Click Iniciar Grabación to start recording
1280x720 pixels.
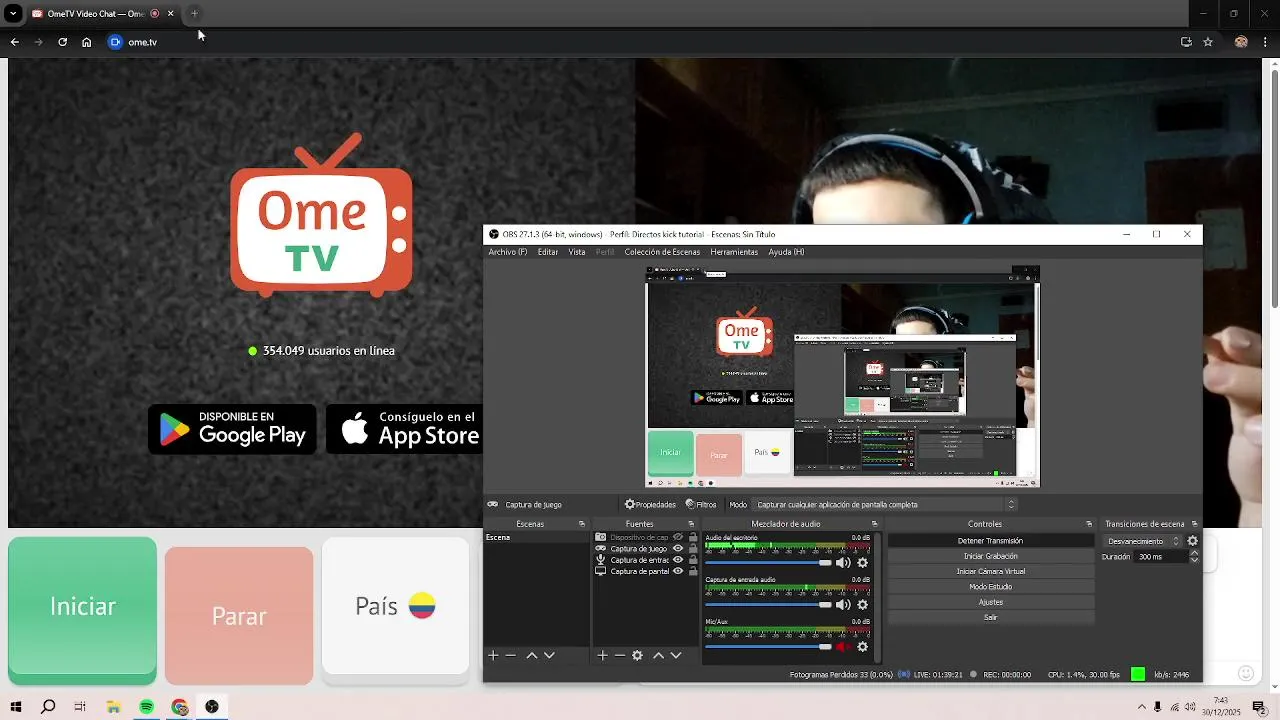click(990, 556)
